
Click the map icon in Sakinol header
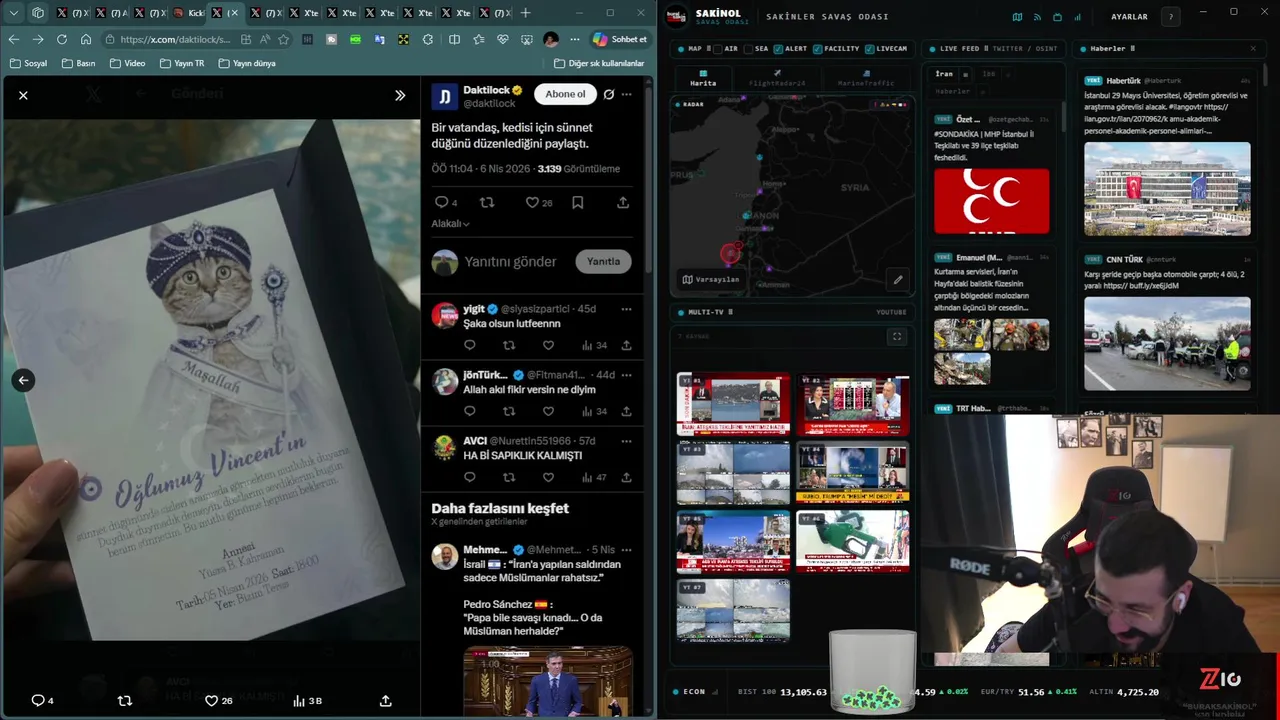[x=1017, y=17]
